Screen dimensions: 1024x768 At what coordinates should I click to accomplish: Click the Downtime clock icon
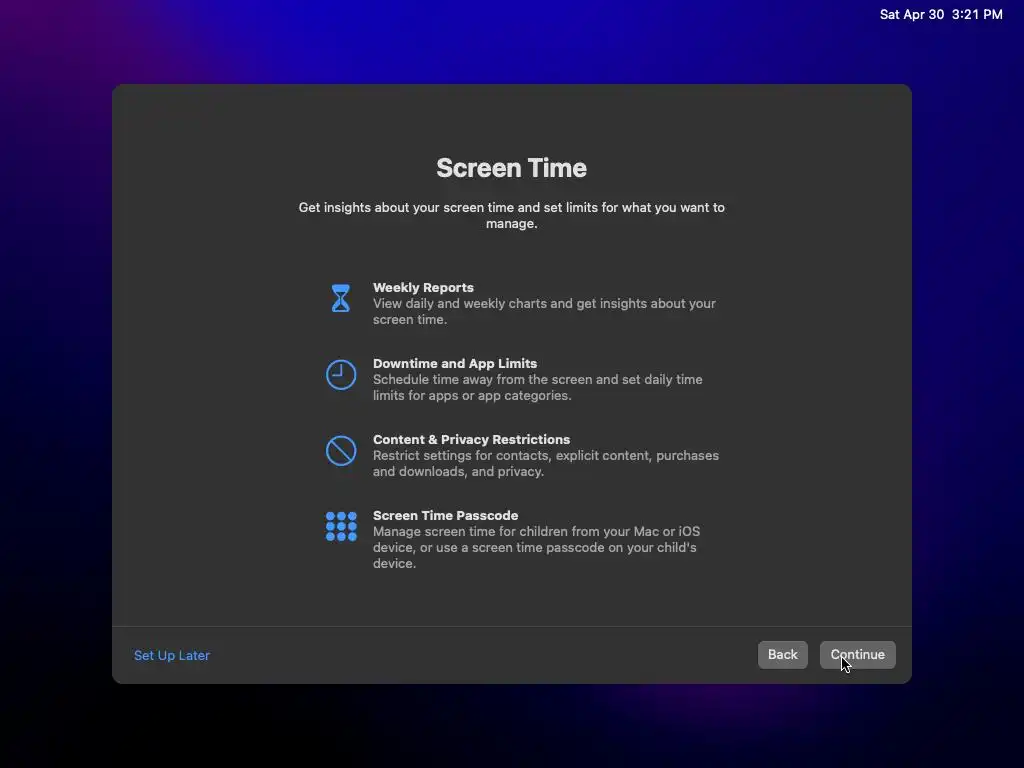pyautogui.click(x=341, y=374)
